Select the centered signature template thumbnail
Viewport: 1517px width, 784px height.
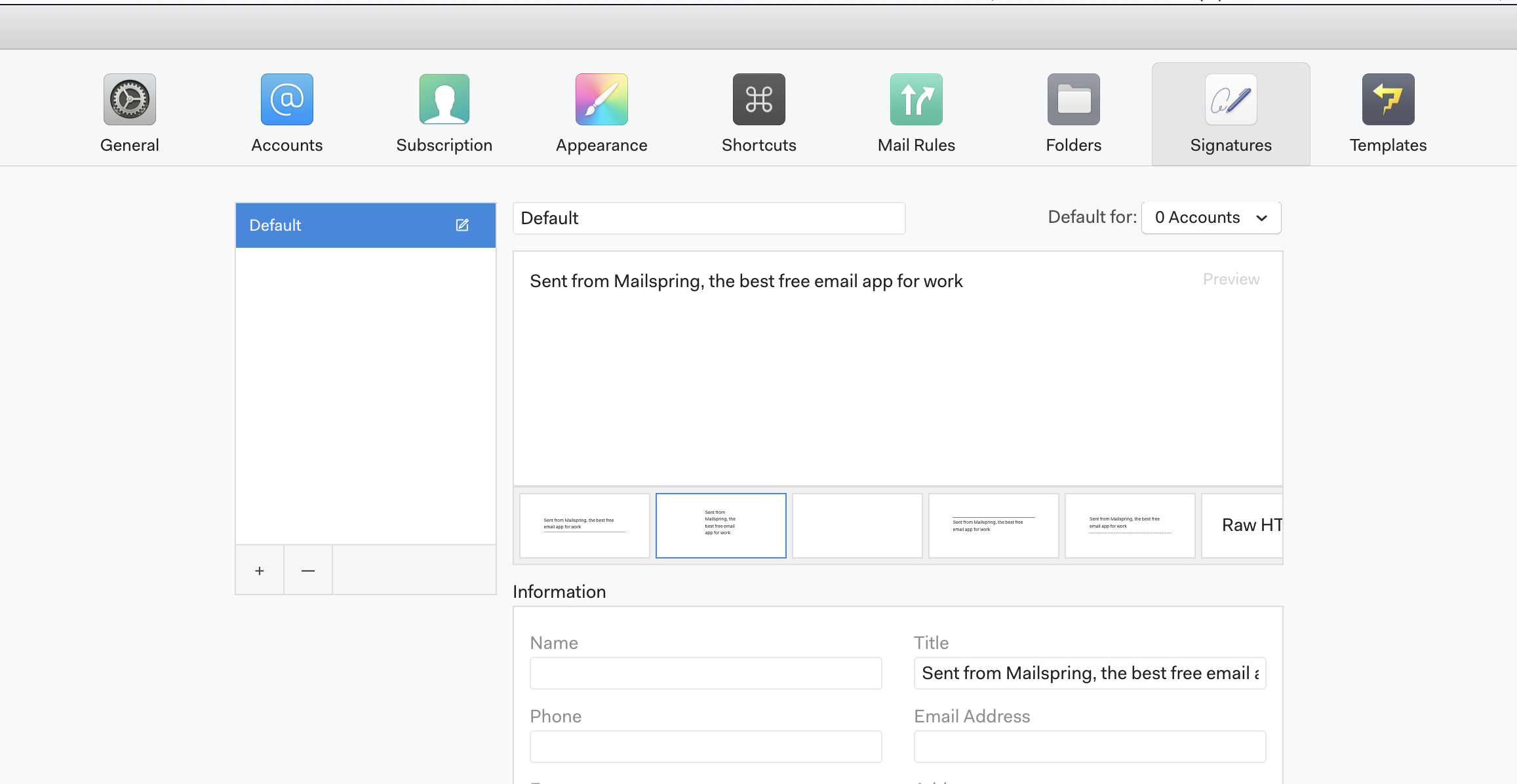(x=720, y=525)
